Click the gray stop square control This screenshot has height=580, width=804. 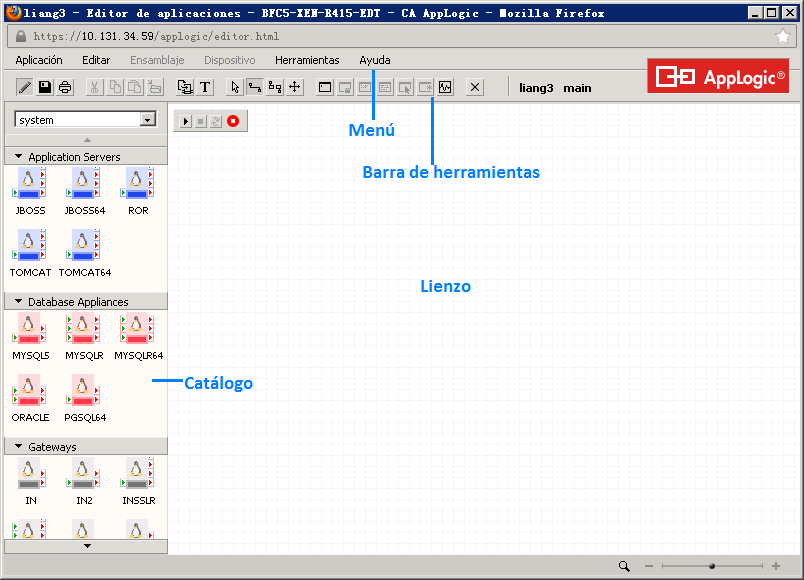(x=201, y=121)
